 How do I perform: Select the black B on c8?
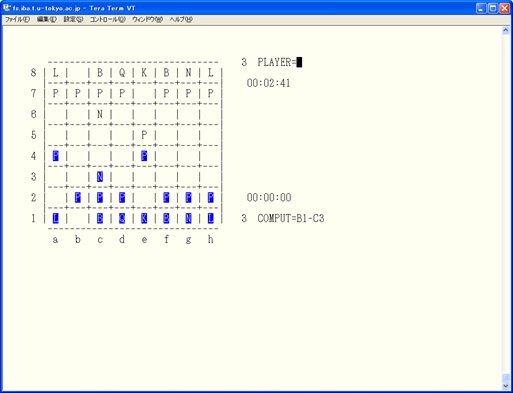(100, 73)
